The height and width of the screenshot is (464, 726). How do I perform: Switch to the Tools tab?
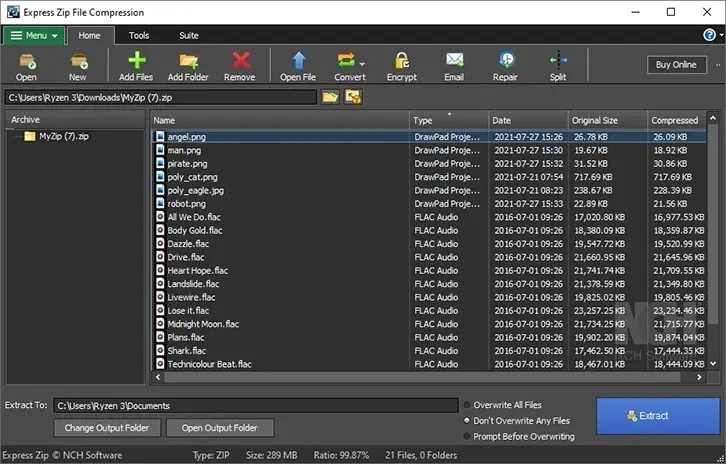point(139,35)
